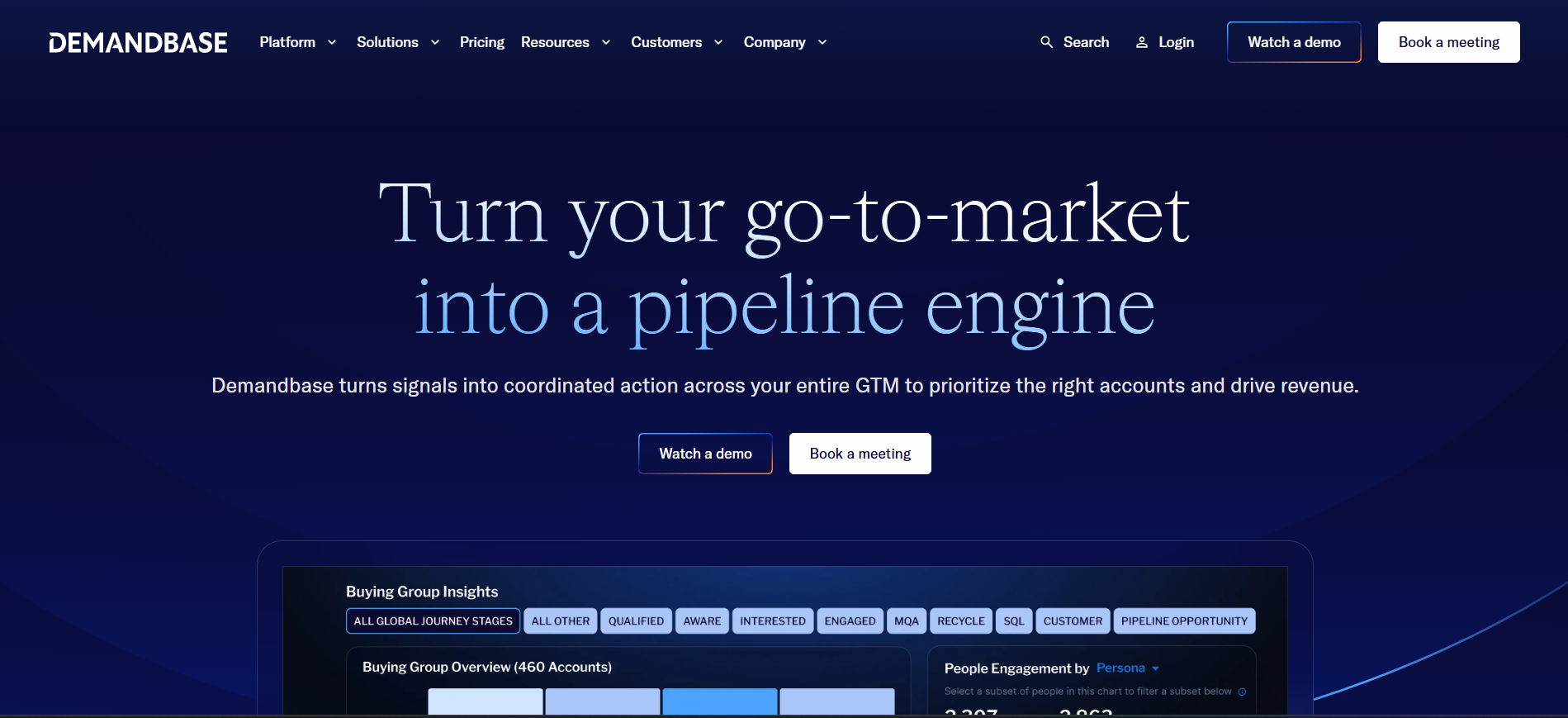Open the Customers navigation item

click(x=666, y=42)
